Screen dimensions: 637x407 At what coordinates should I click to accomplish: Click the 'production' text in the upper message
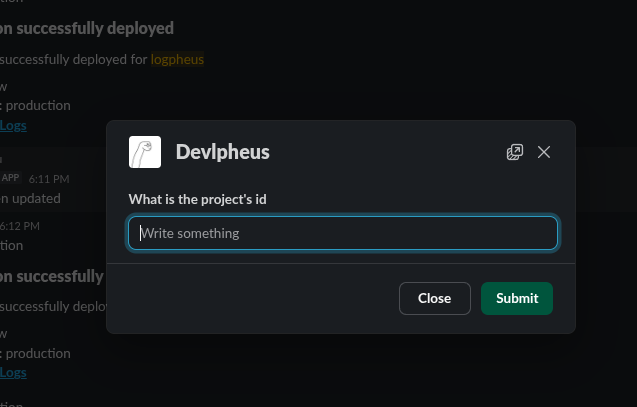coord(38,105)
